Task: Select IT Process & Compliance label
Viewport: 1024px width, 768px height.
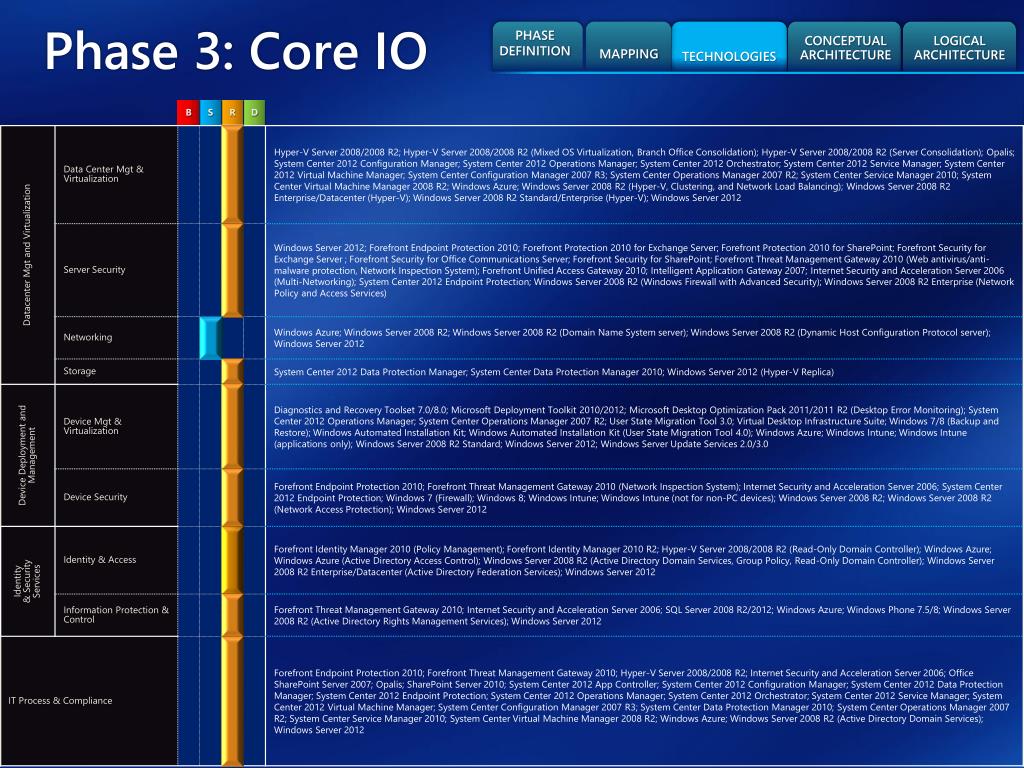Action: 60,701
